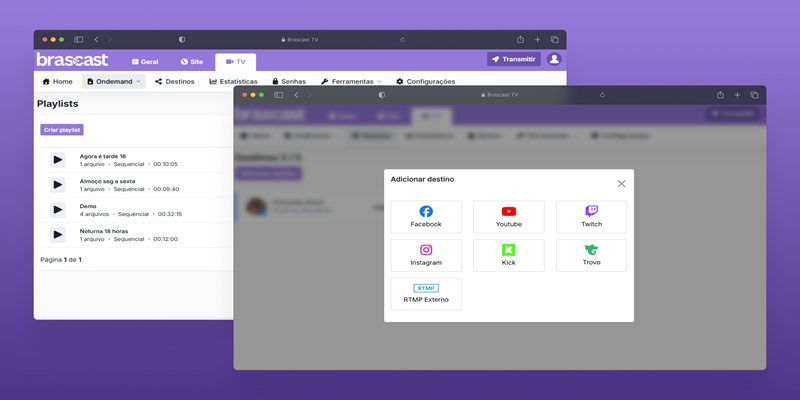Click the Almoço seg a sexta title
This screenshot has width=800, height=400.
(107, 181)
